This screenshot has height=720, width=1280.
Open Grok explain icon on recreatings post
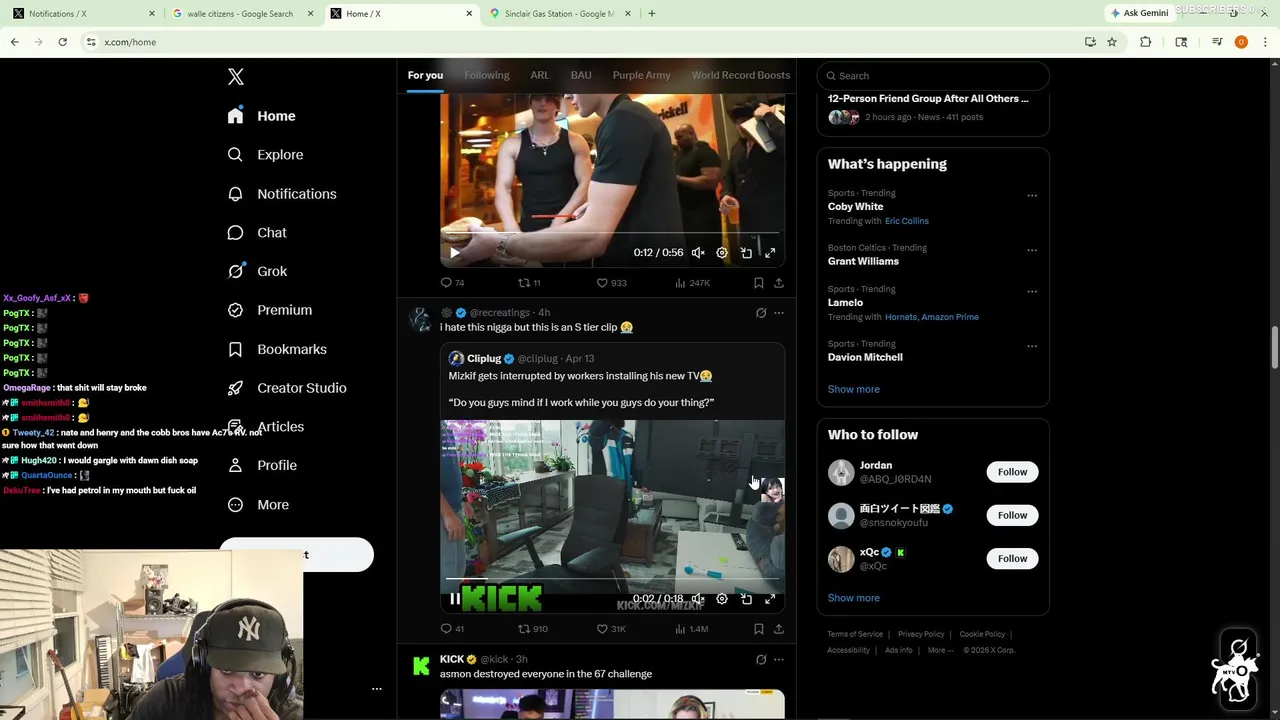(x=761, y=313)
